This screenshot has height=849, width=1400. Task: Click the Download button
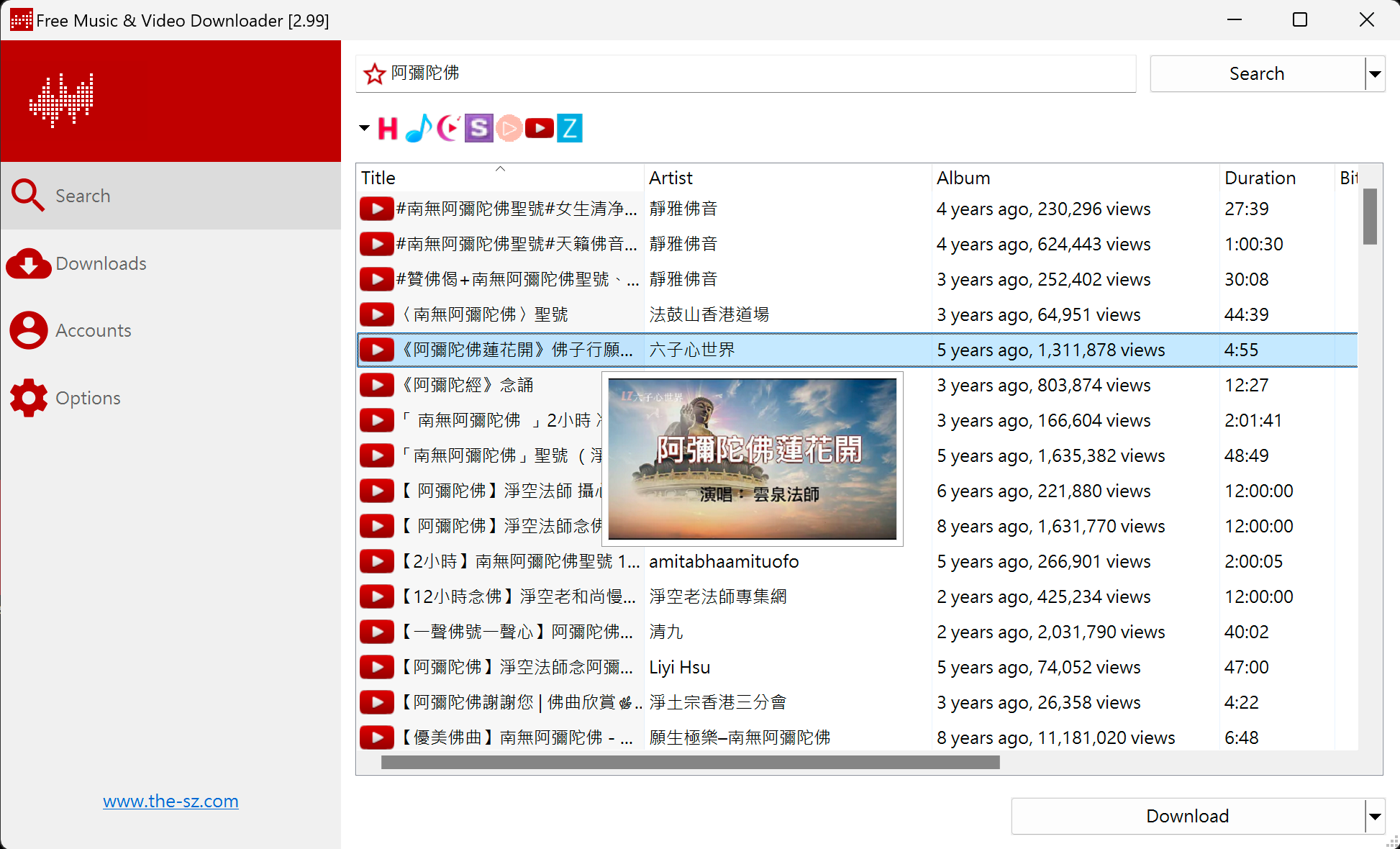1188,817
